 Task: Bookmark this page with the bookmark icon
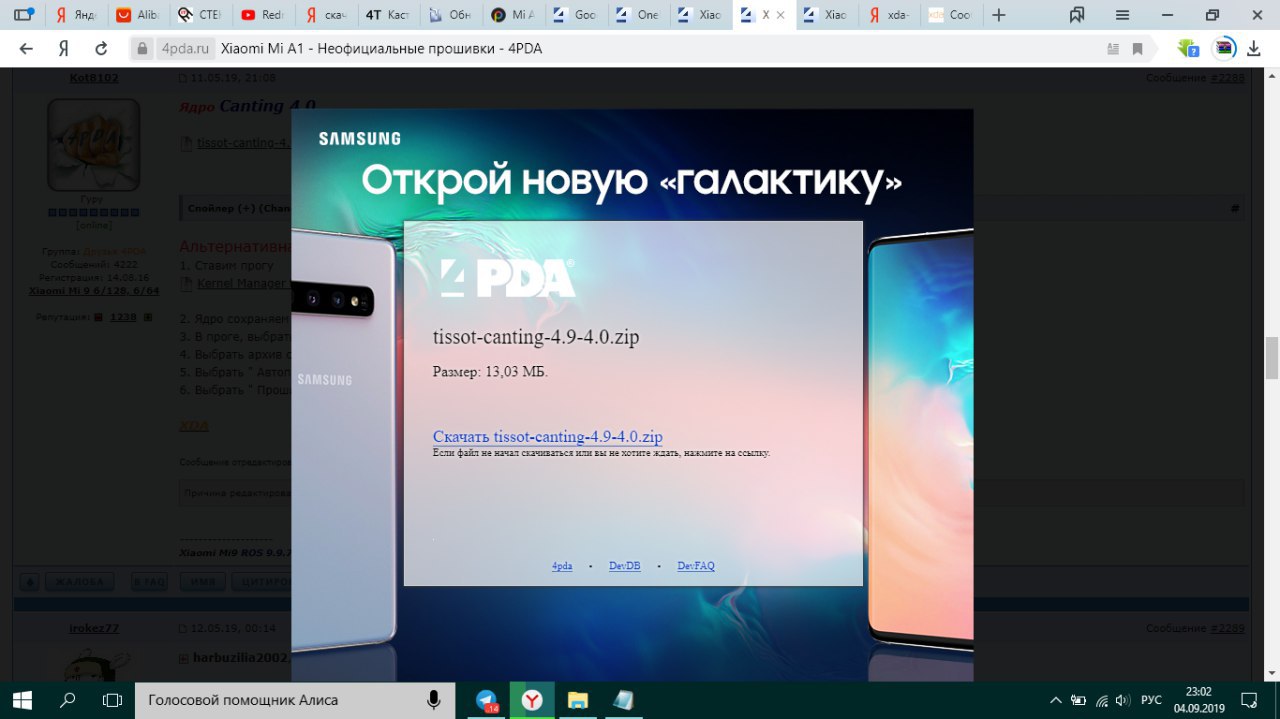tap(1138, 49)
